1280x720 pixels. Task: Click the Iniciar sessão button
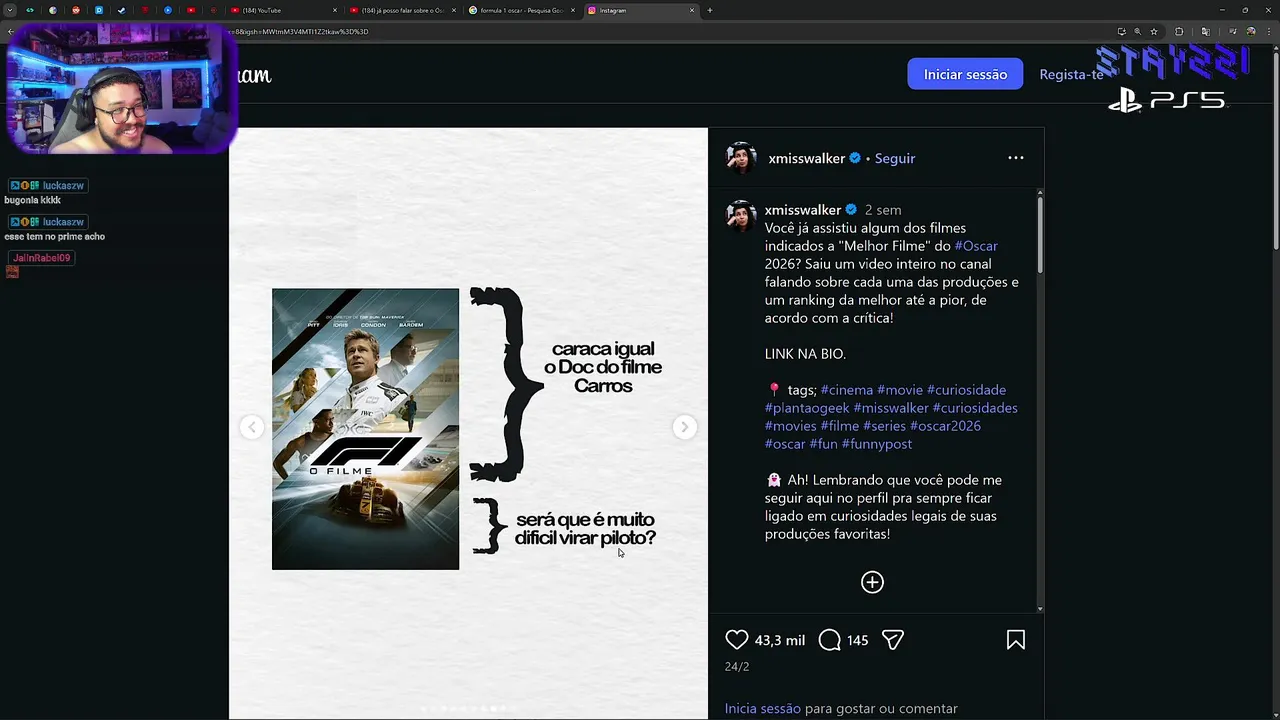point(965,74)
